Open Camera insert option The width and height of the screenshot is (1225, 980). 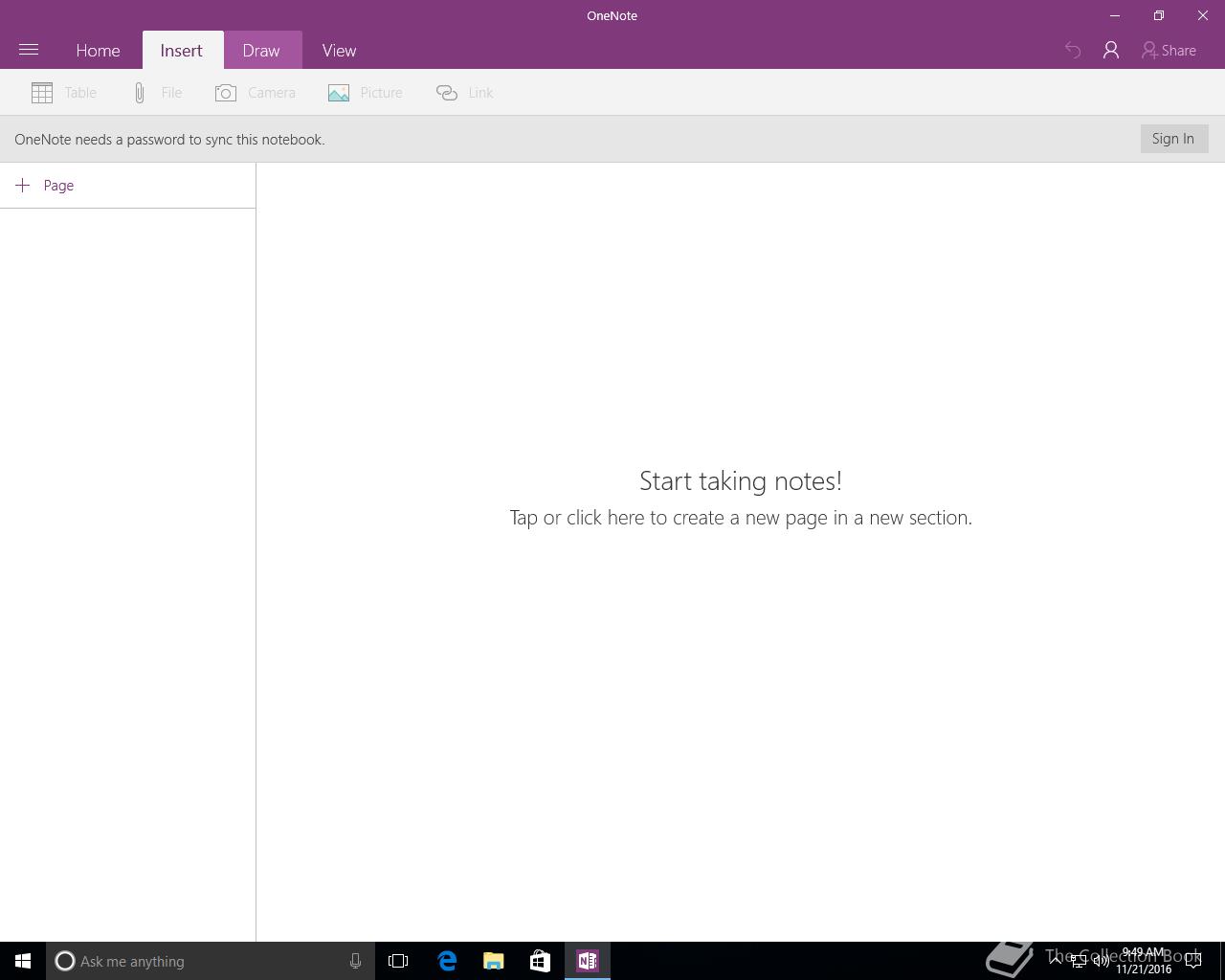pos(256,93)
